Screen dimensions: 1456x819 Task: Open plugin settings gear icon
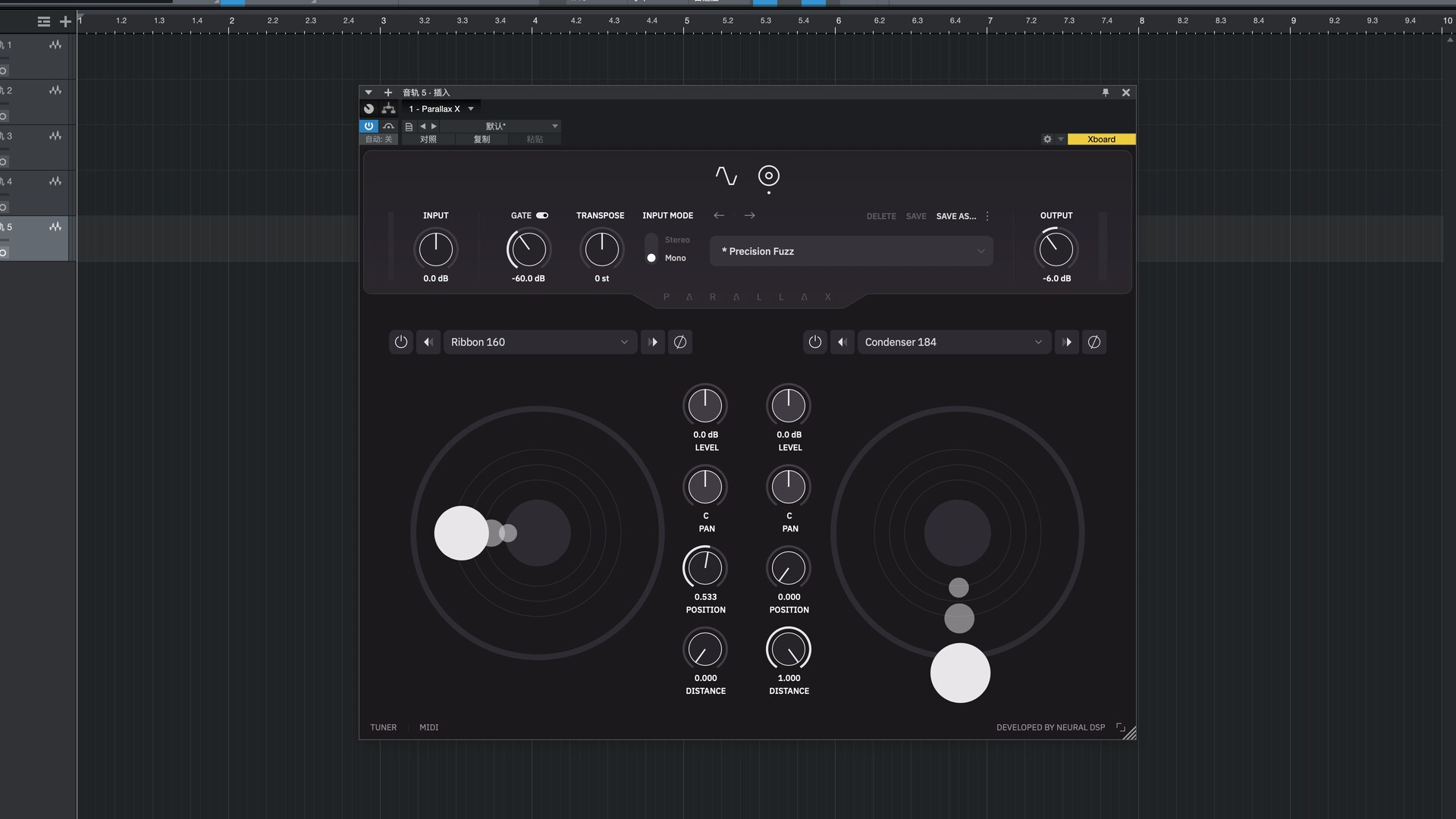pos(1047,140)
